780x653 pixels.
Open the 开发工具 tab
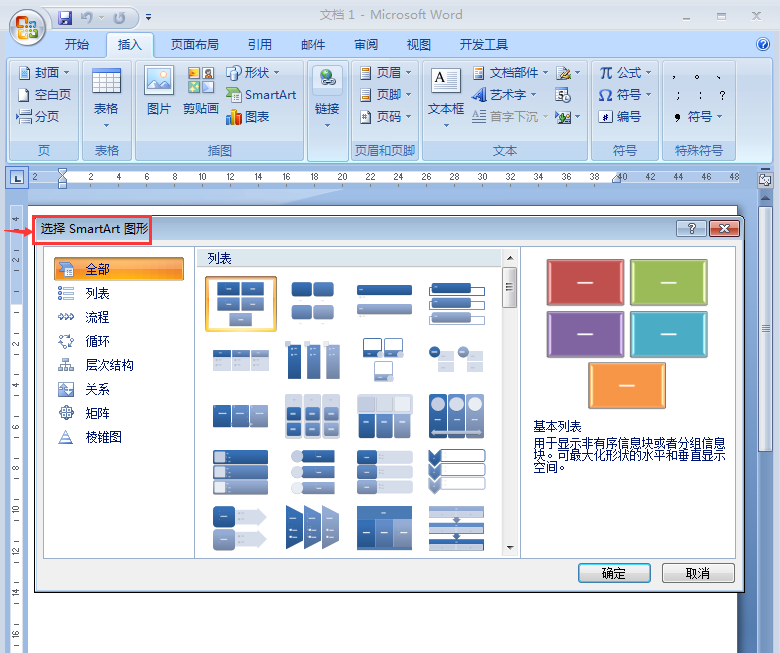(484, 45)
